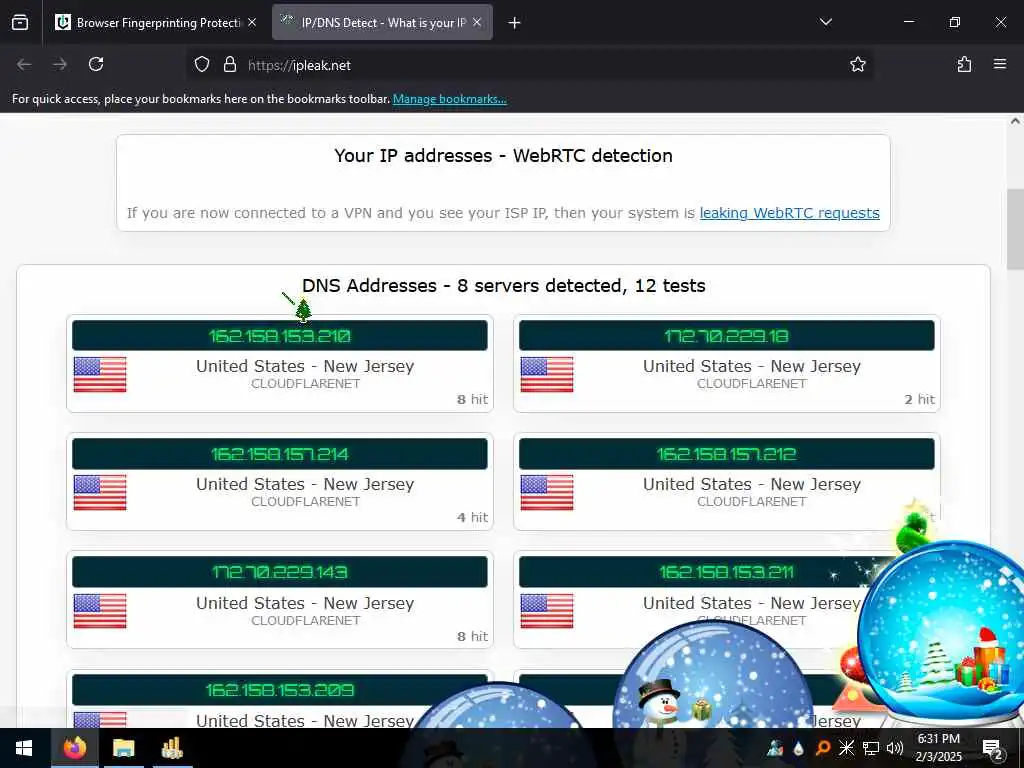Select the IP/DNS Detect tab
1024x768 pixels.
(x=382, y=22)
